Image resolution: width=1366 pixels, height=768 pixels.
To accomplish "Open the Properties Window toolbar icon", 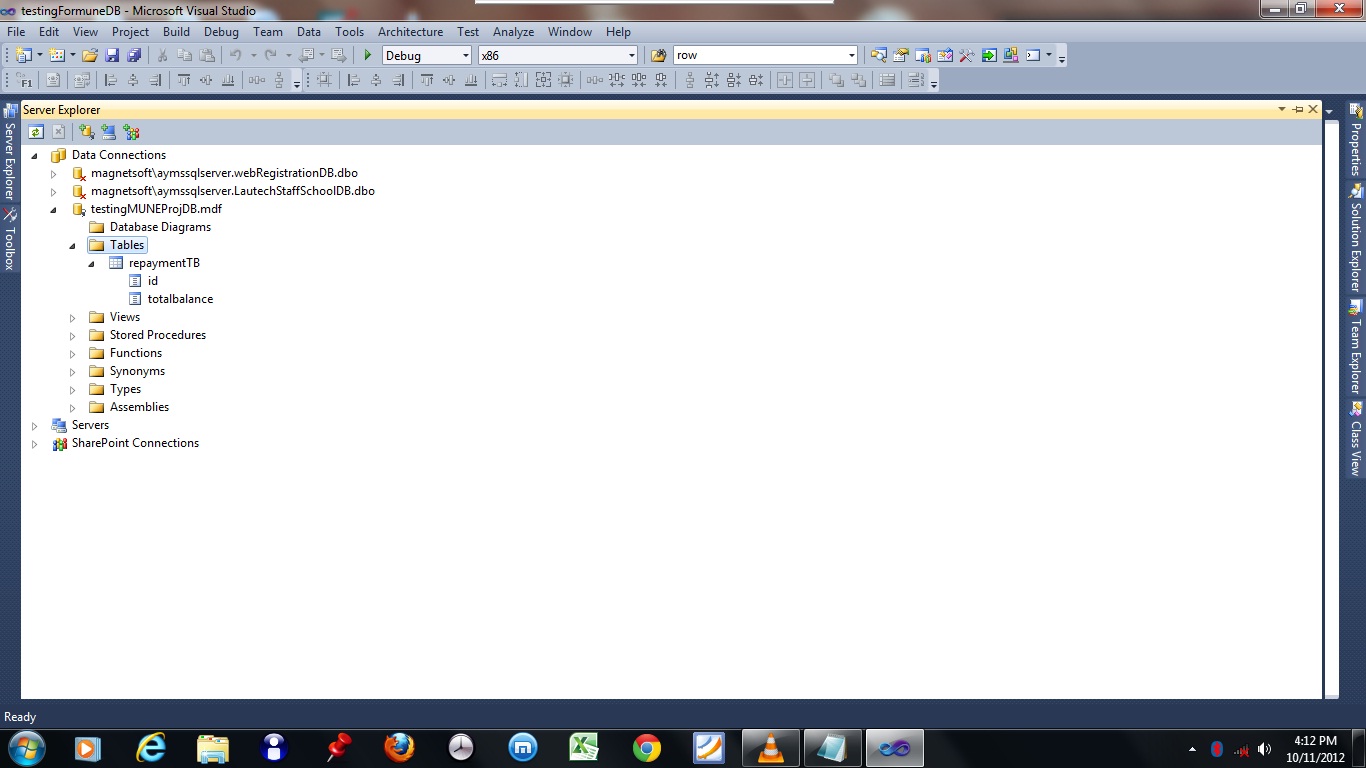I will (x=901, y=55).
